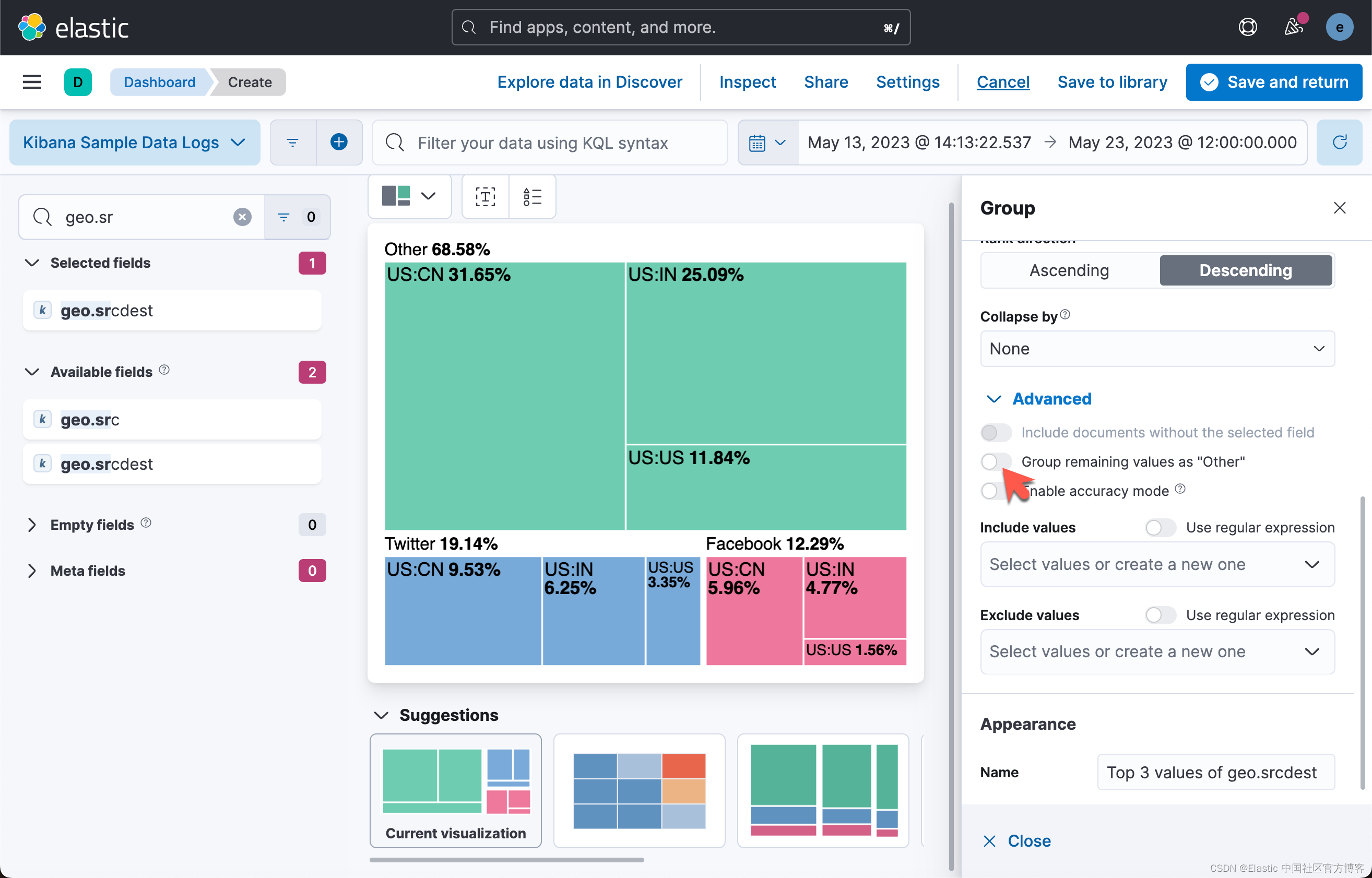The width and height of the screenshot is (1372, 878).
Task: Collapse the Advanced section
Action: click(1039, 398)
